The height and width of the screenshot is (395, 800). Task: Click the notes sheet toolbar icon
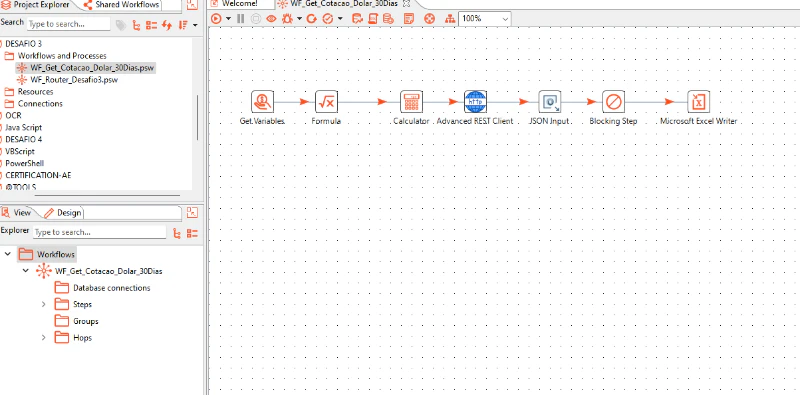409,19
